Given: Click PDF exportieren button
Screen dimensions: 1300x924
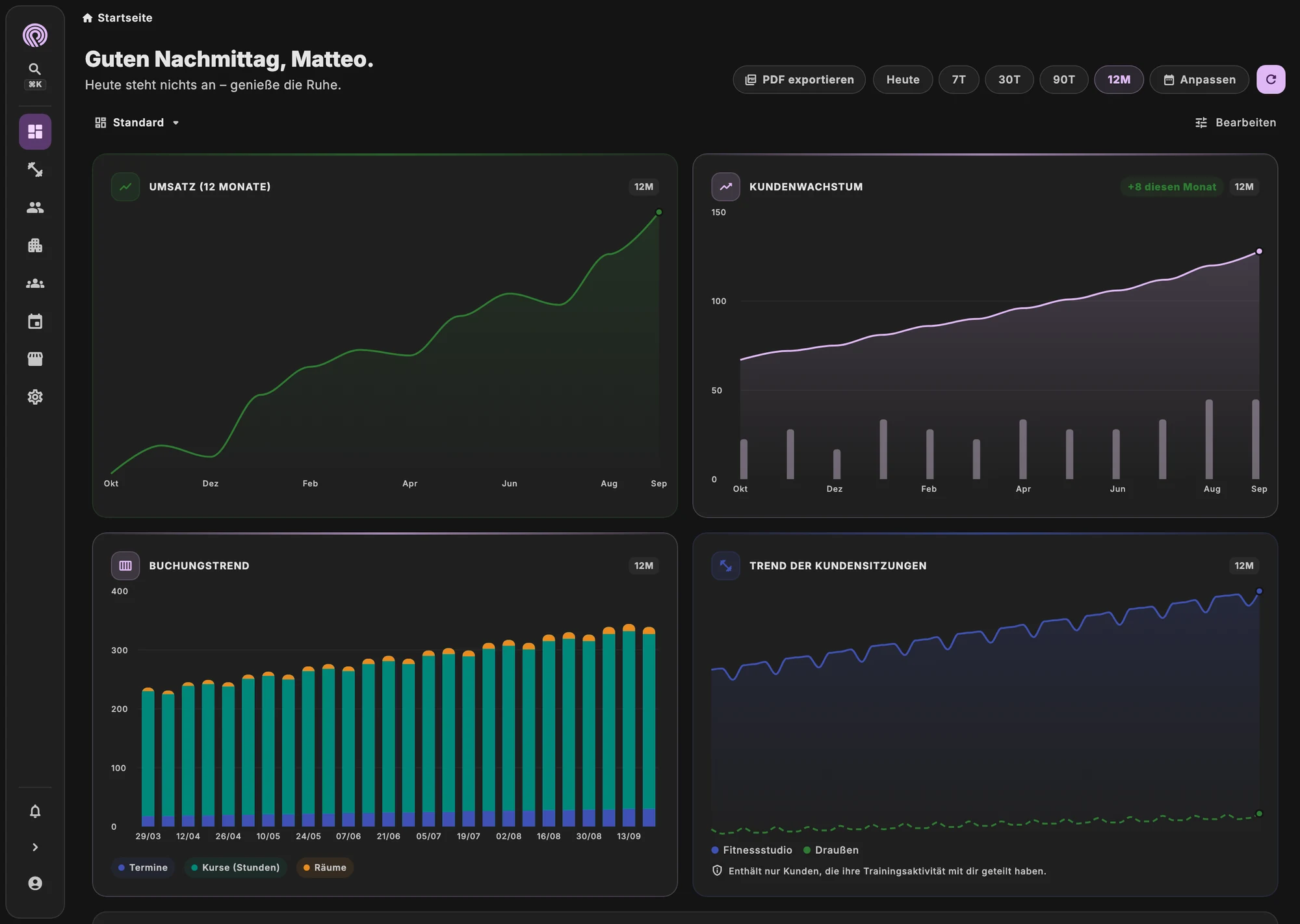Looking at the screenshot, I should [x=799, y=79].
